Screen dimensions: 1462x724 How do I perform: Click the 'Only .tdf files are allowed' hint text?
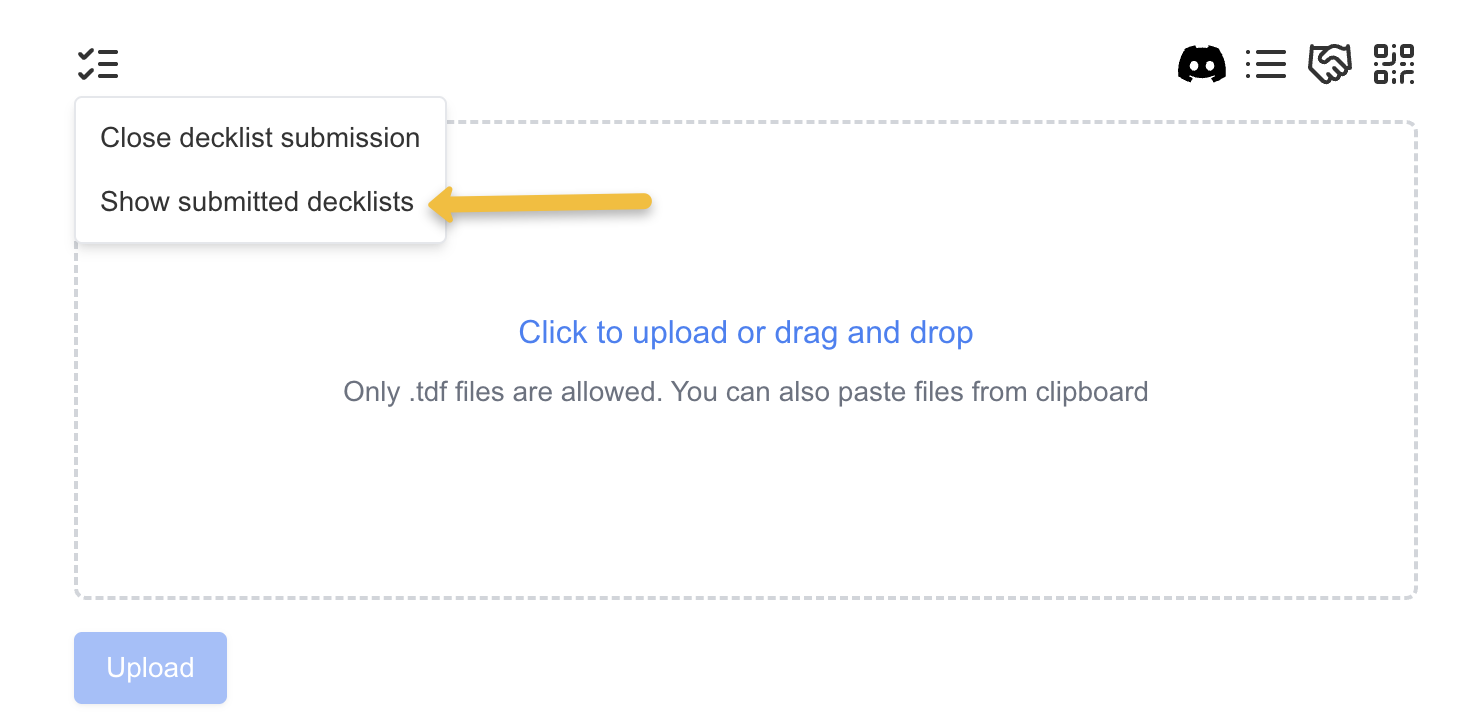tap(745, 391)
